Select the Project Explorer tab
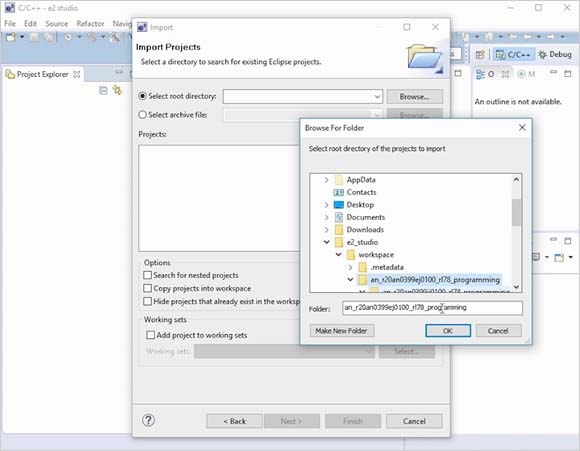The width and height of the screenshot is (580, 451). pos(43,74)
